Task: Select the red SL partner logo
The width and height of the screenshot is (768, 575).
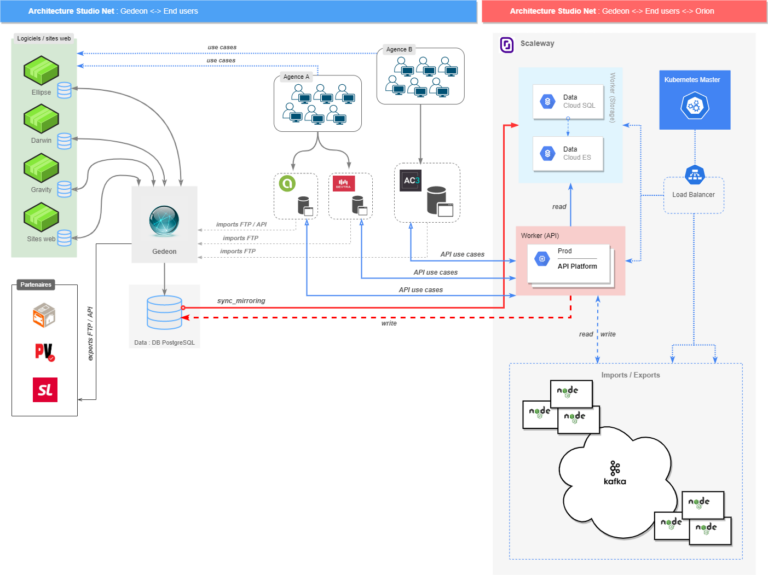Action: (x=45, y=389)
